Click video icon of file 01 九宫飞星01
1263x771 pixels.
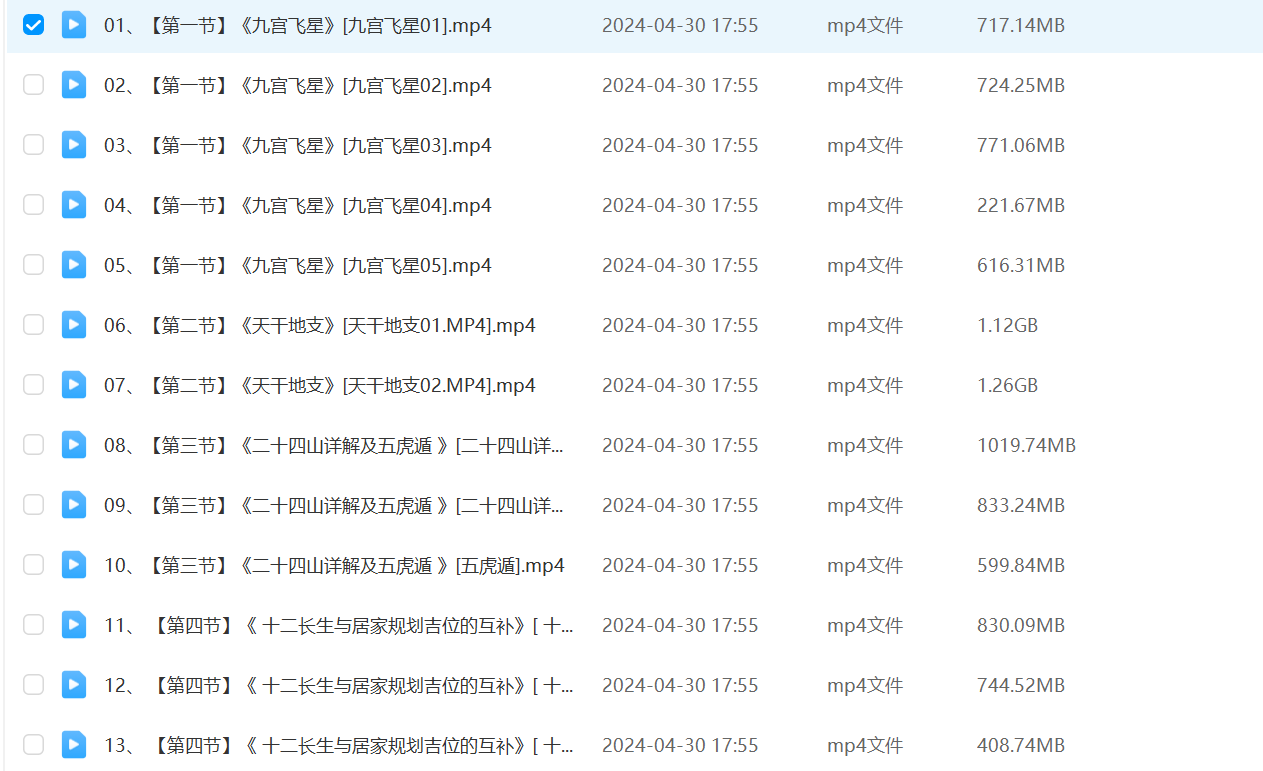point(74,25)
